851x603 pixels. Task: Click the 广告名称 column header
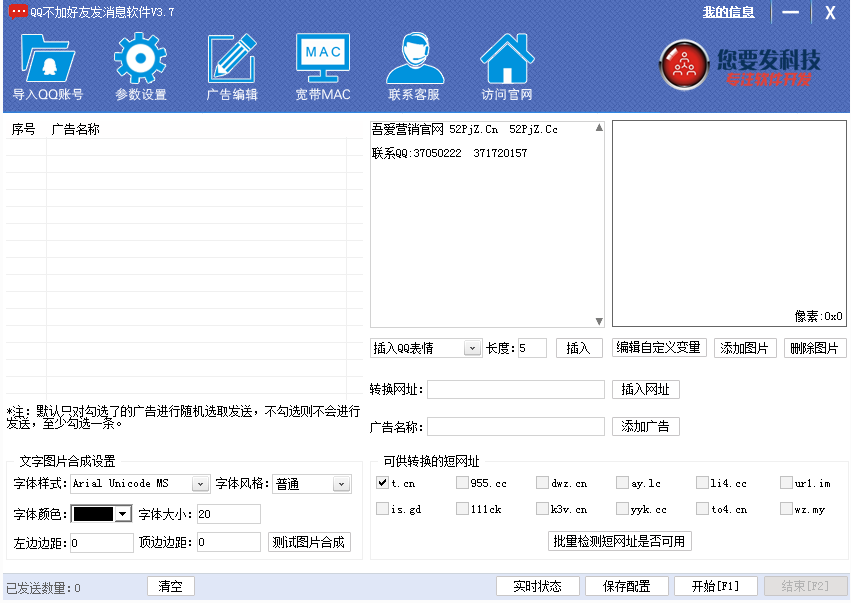pos(76,129)
